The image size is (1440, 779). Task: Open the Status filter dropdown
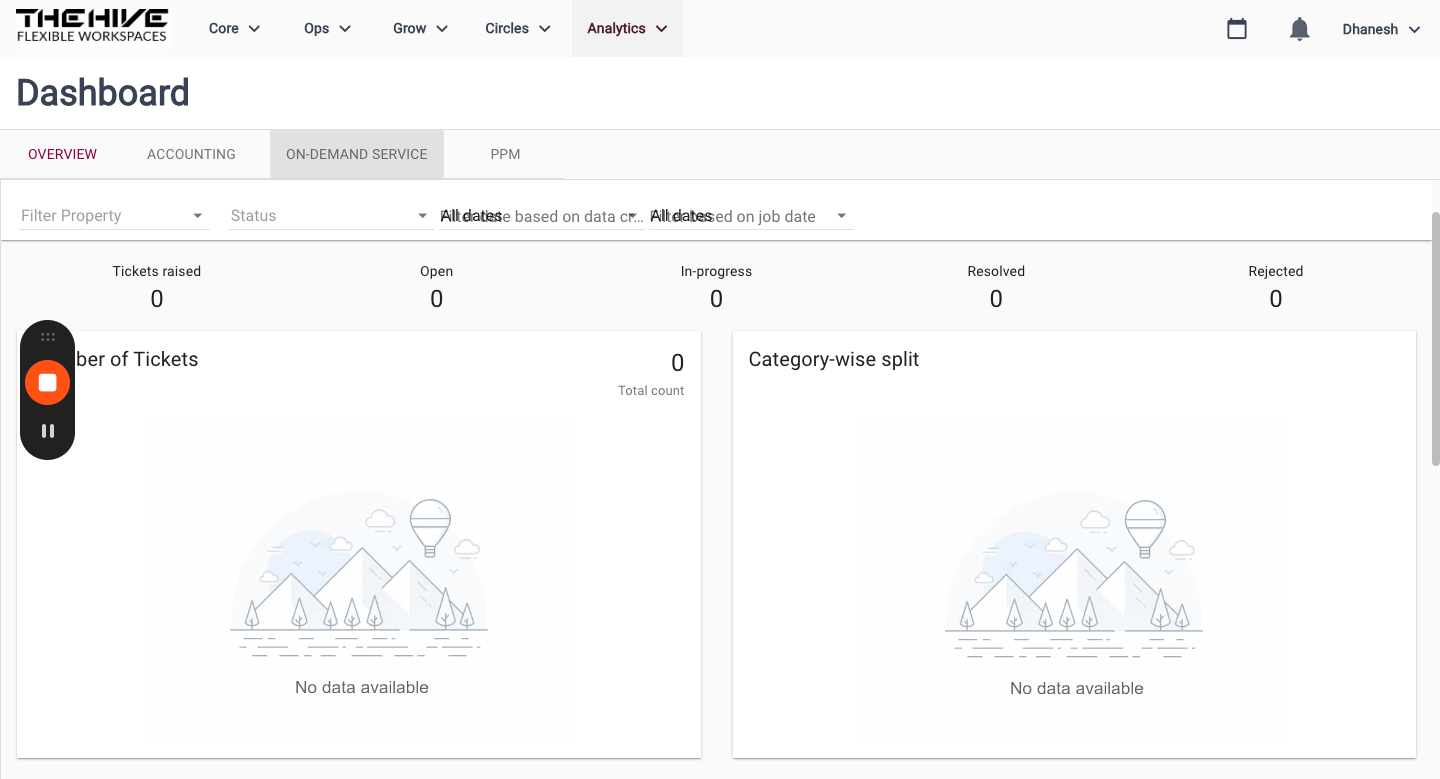pyautogui.click(x=330, y=216)
